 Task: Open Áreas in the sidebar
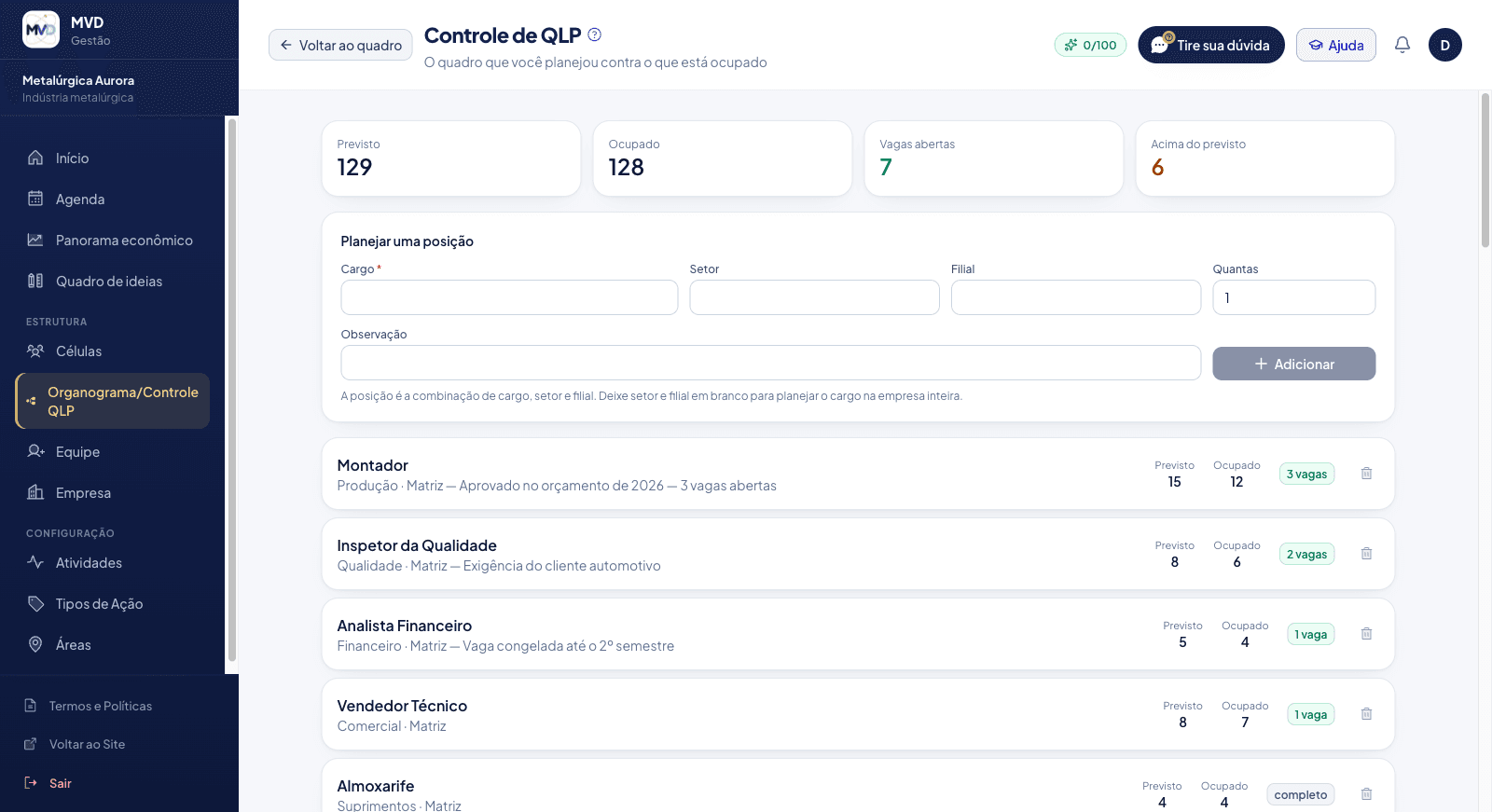pyautogui.click(x=112, y=645)
